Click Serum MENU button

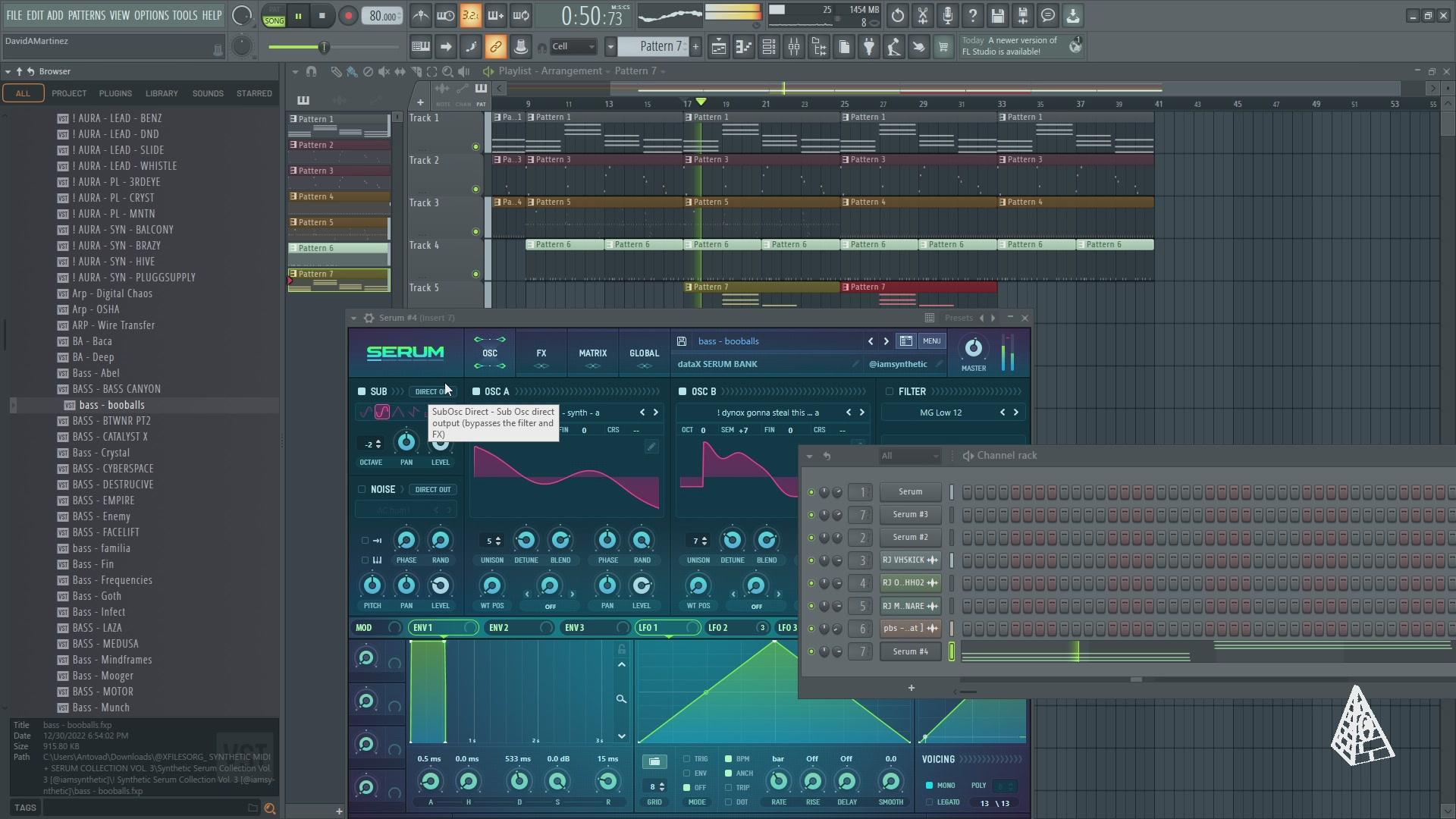(931, 341)
